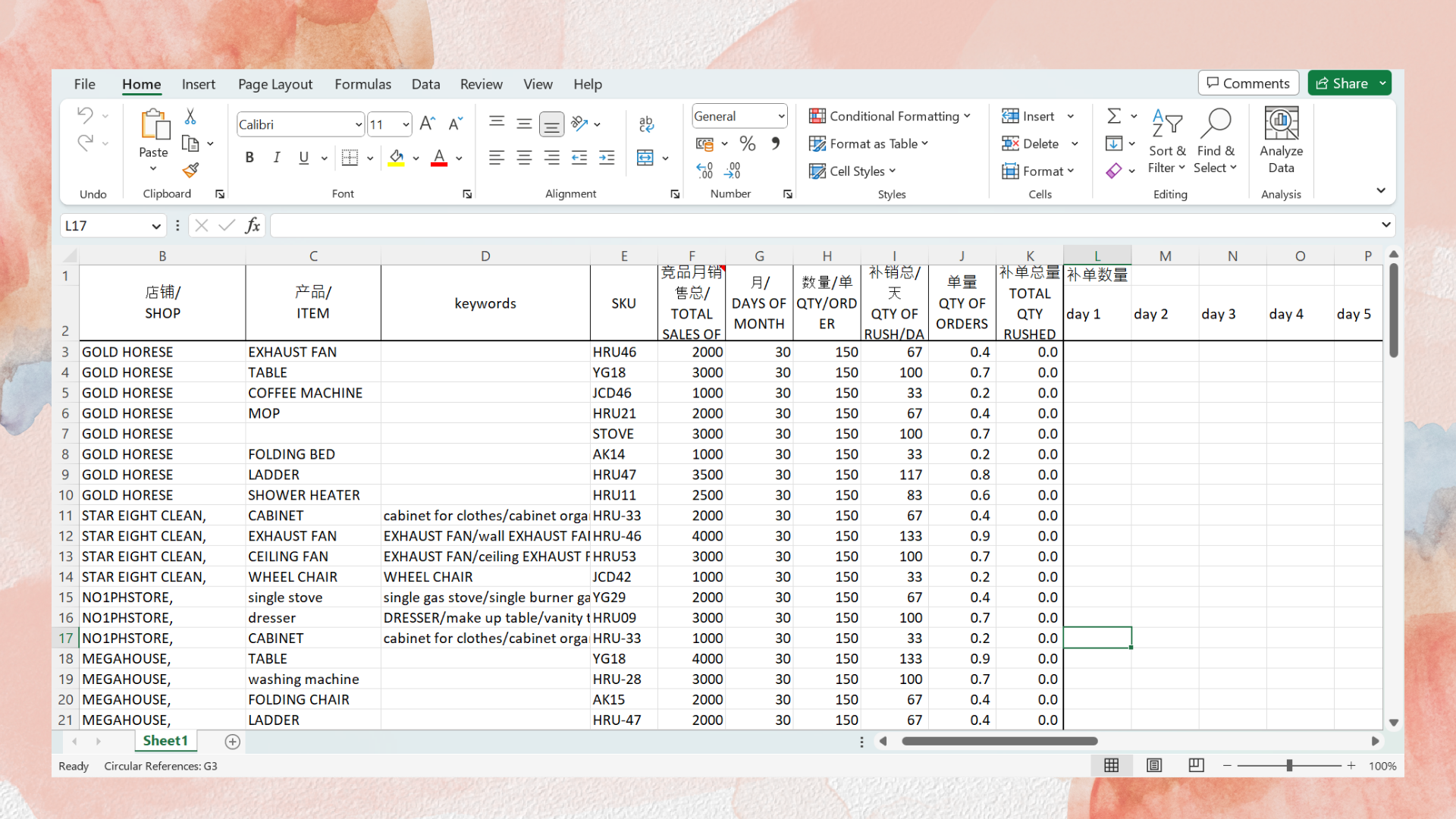Click the zoom slider handle
This screenshot has width=1456, height=819.
coord(1289,766)
